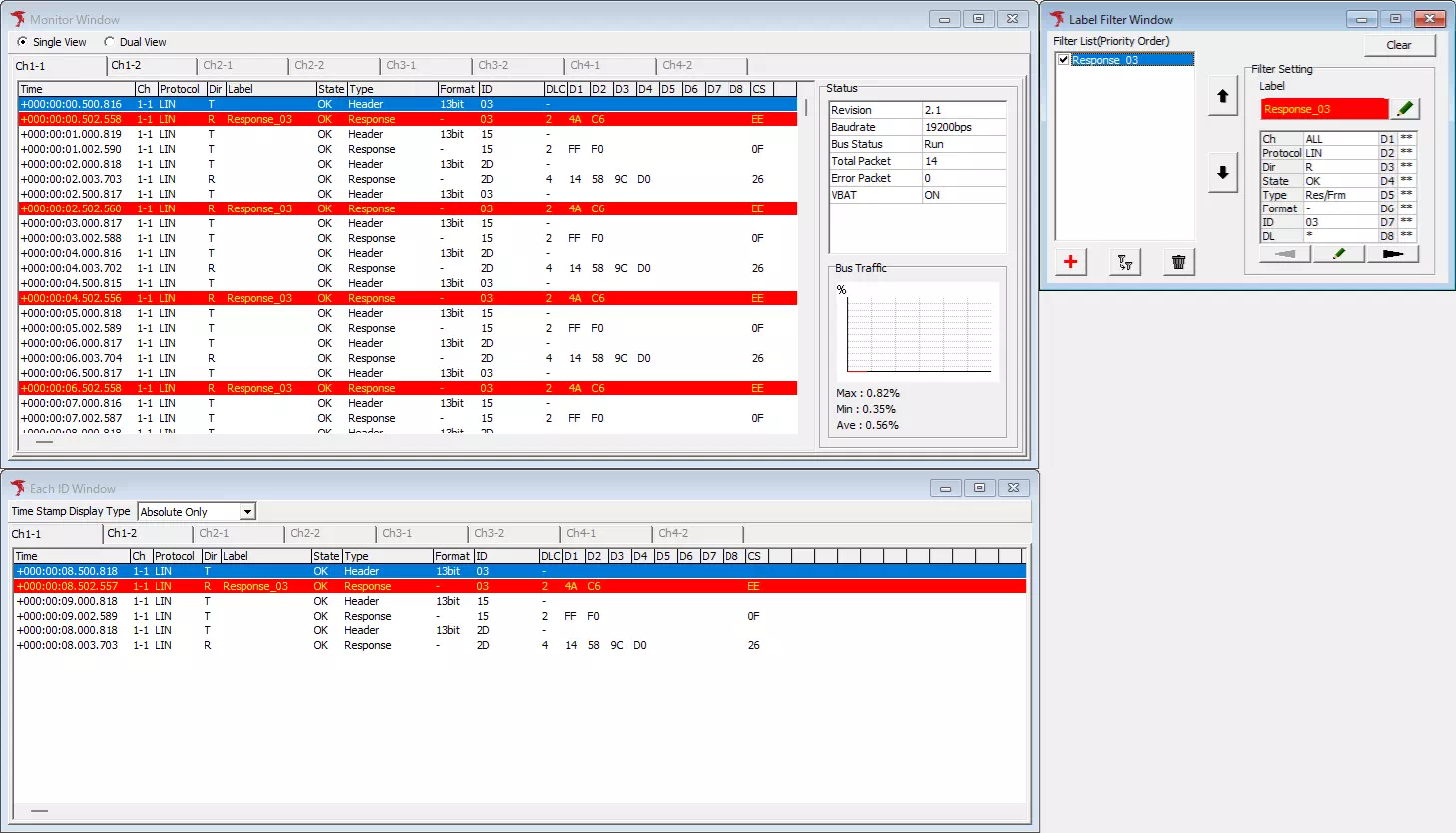Open the Time Stamp Display Type dropdown
The height and width of the screenshot is (833, 1456).
click(248, 511)
